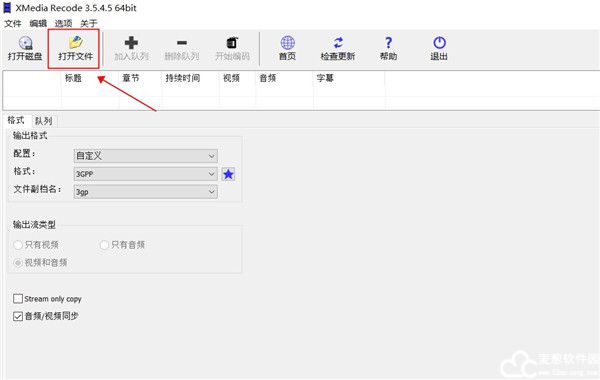Click the Title (标题) column header

90,78
